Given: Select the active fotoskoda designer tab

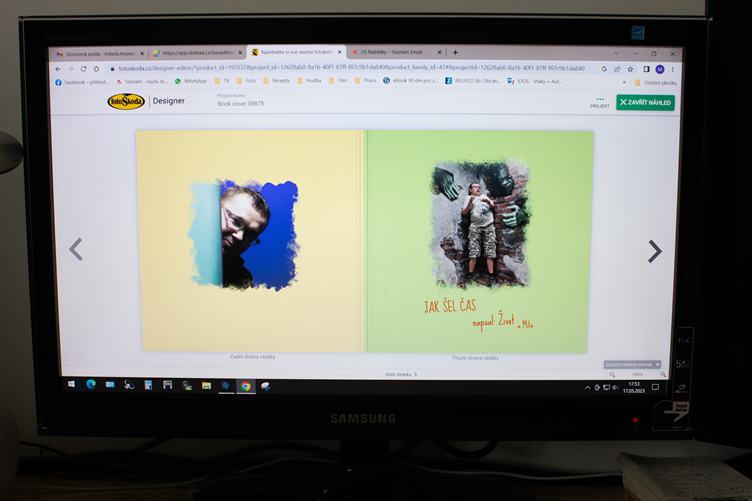Looking at the screenshot, I should (294, 52).
